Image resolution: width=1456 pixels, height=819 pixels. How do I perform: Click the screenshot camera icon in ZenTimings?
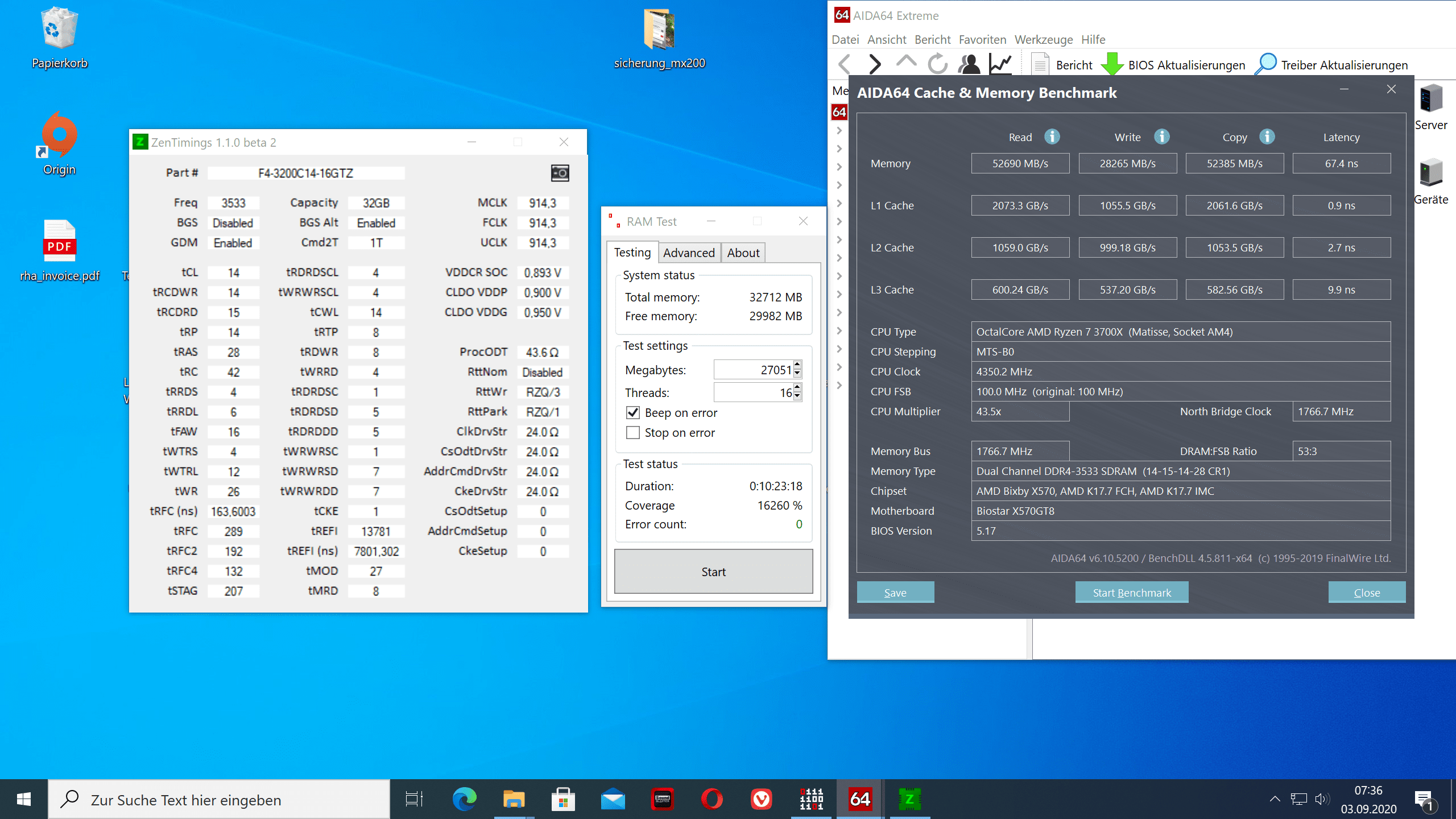pos(560,173)
